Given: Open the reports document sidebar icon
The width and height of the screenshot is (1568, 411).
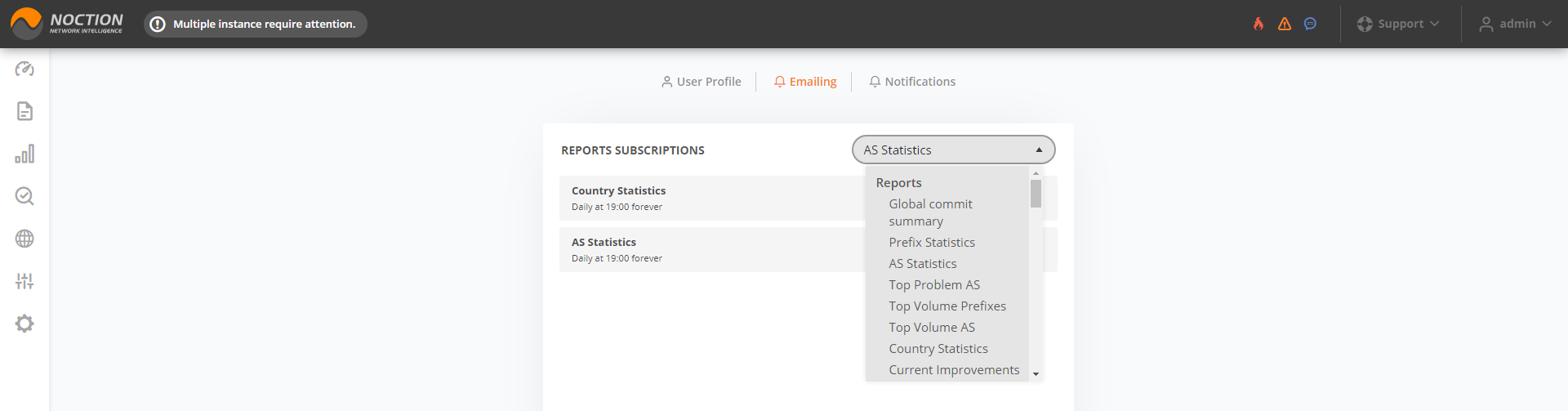Looking at the screenshot, I should [24, 111].
